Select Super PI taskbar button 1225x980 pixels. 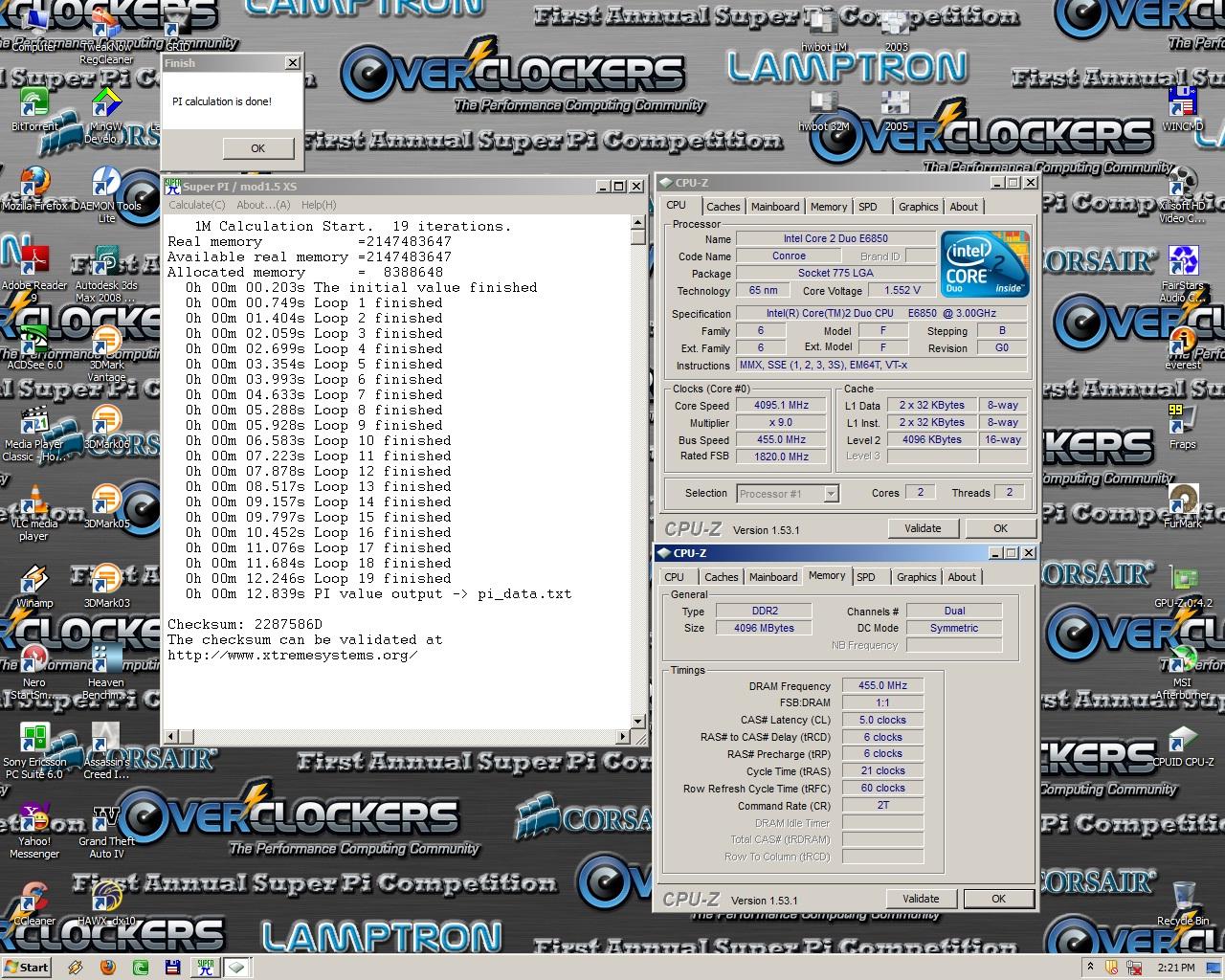(206, 967)
